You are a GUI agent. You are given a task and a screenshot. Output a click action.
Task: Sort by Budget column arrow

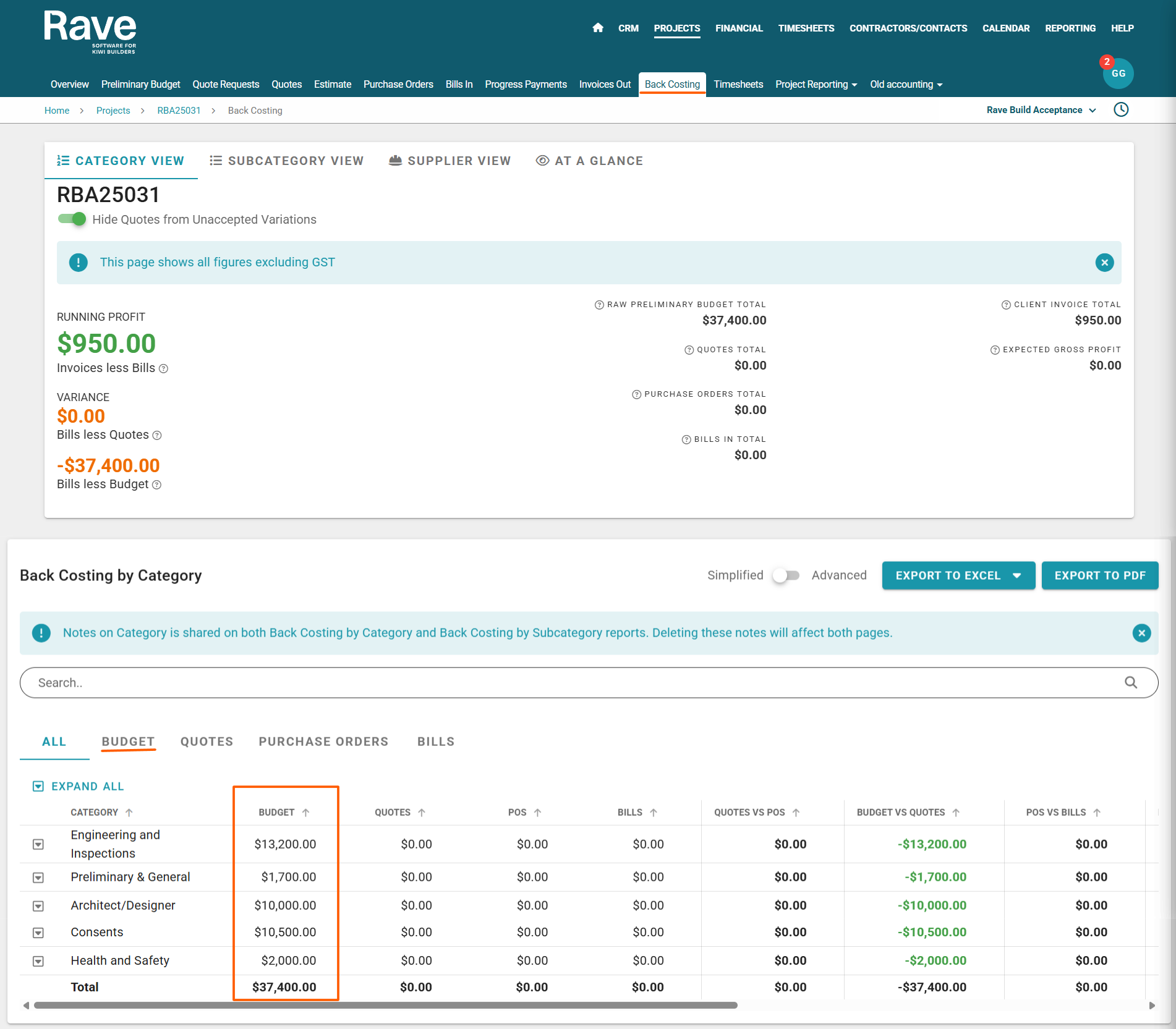pos(305,813)
